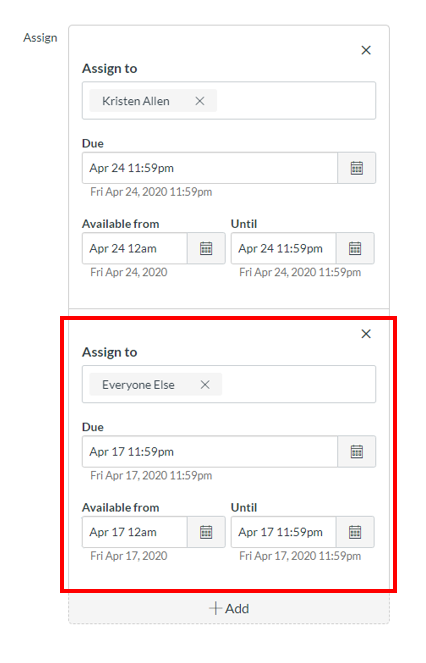Open calendar for Kristen Allen's Until date
The width and height of the screenshot is (426, 663).
(x=355, y=248)
